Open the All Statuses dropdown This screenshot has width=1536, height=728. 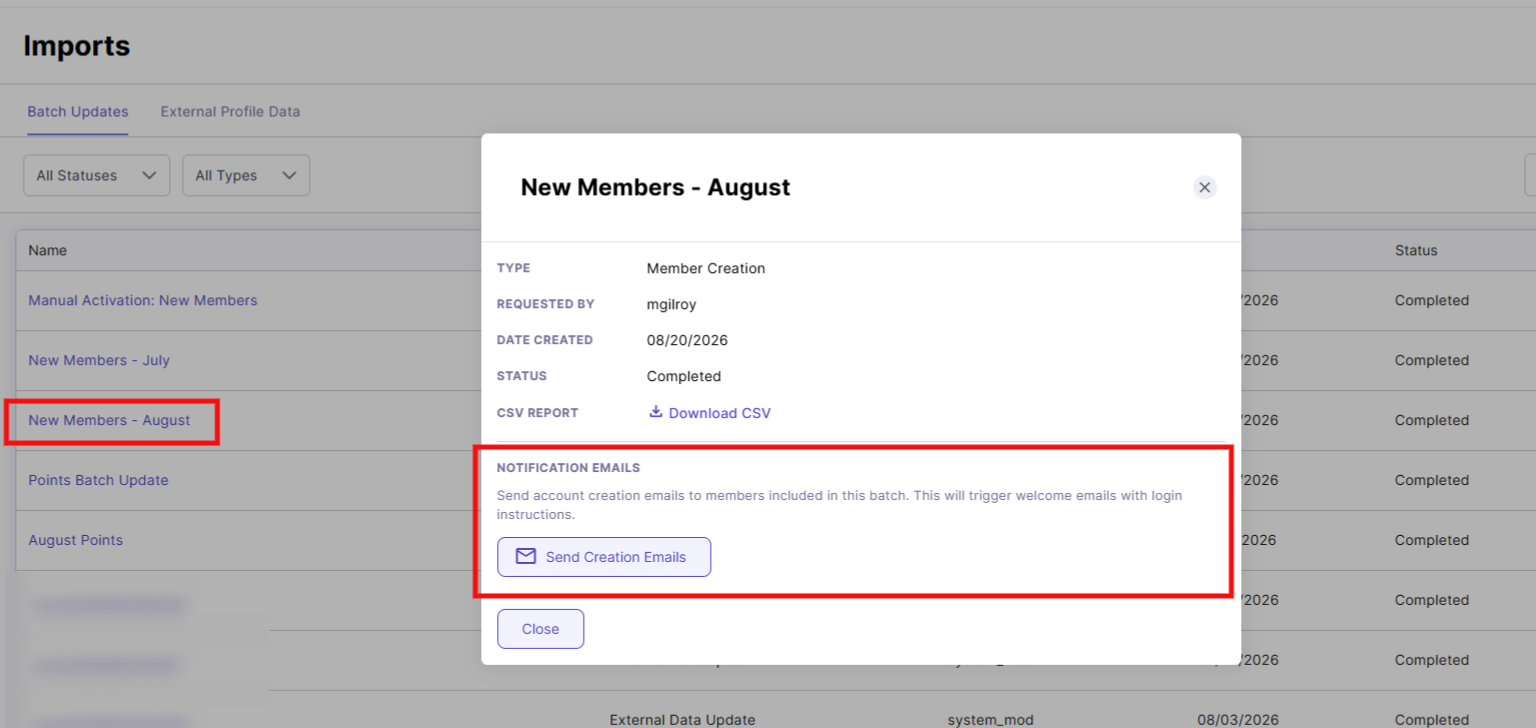point(97,175)
